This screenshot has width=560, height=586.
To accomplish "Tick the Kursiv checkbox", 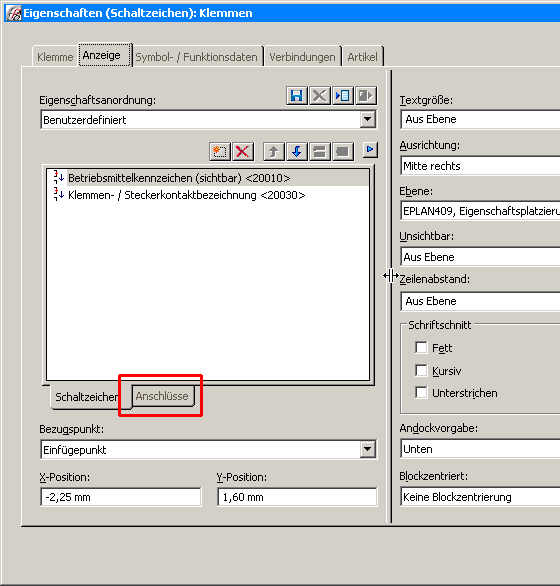I will [x=421, y=370].
